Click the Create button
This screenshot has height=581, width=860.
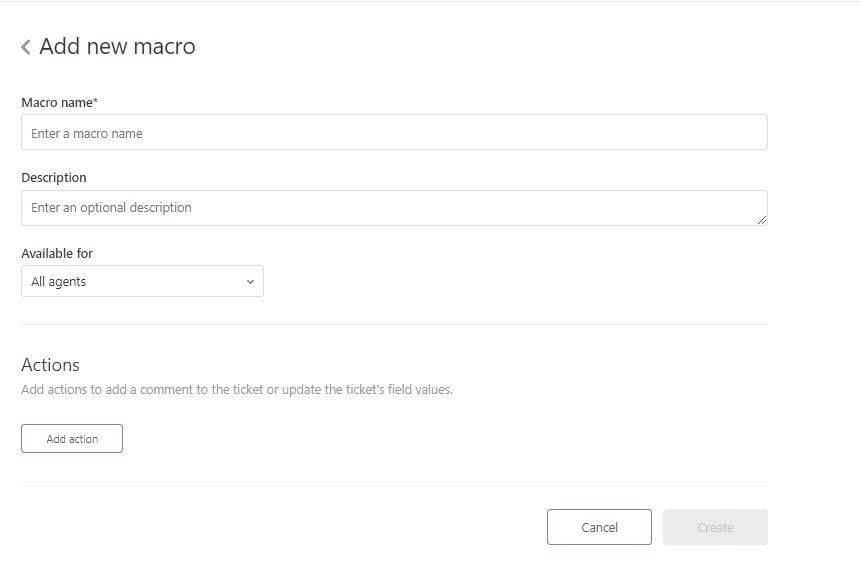(715, 527)
